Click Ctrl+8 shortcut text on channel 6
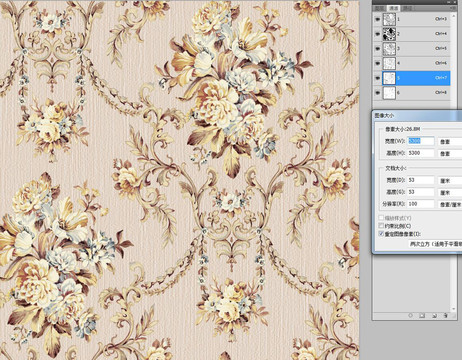This screenshot has height=360, width=462. [441, 92]
